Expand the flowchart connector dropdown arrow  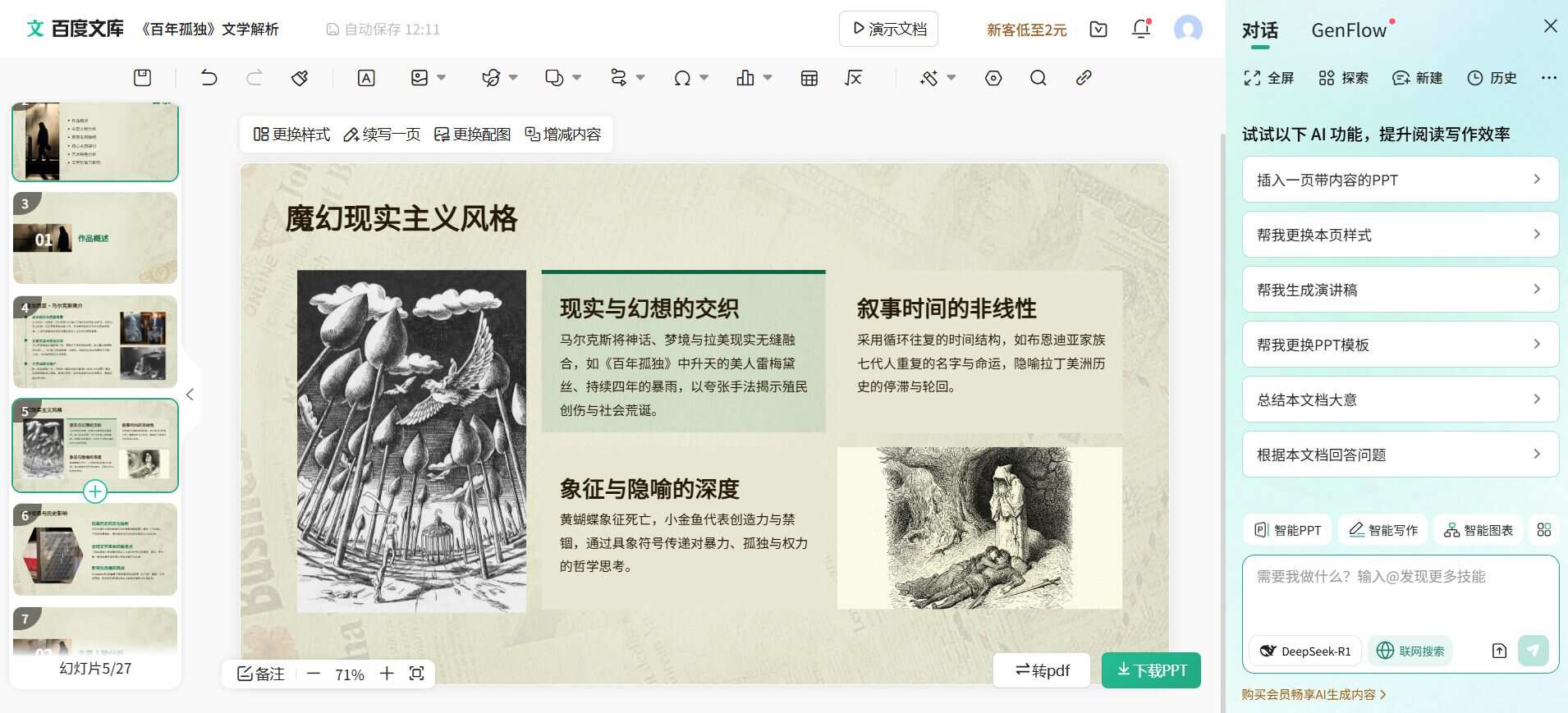click(x=640, y=78)
